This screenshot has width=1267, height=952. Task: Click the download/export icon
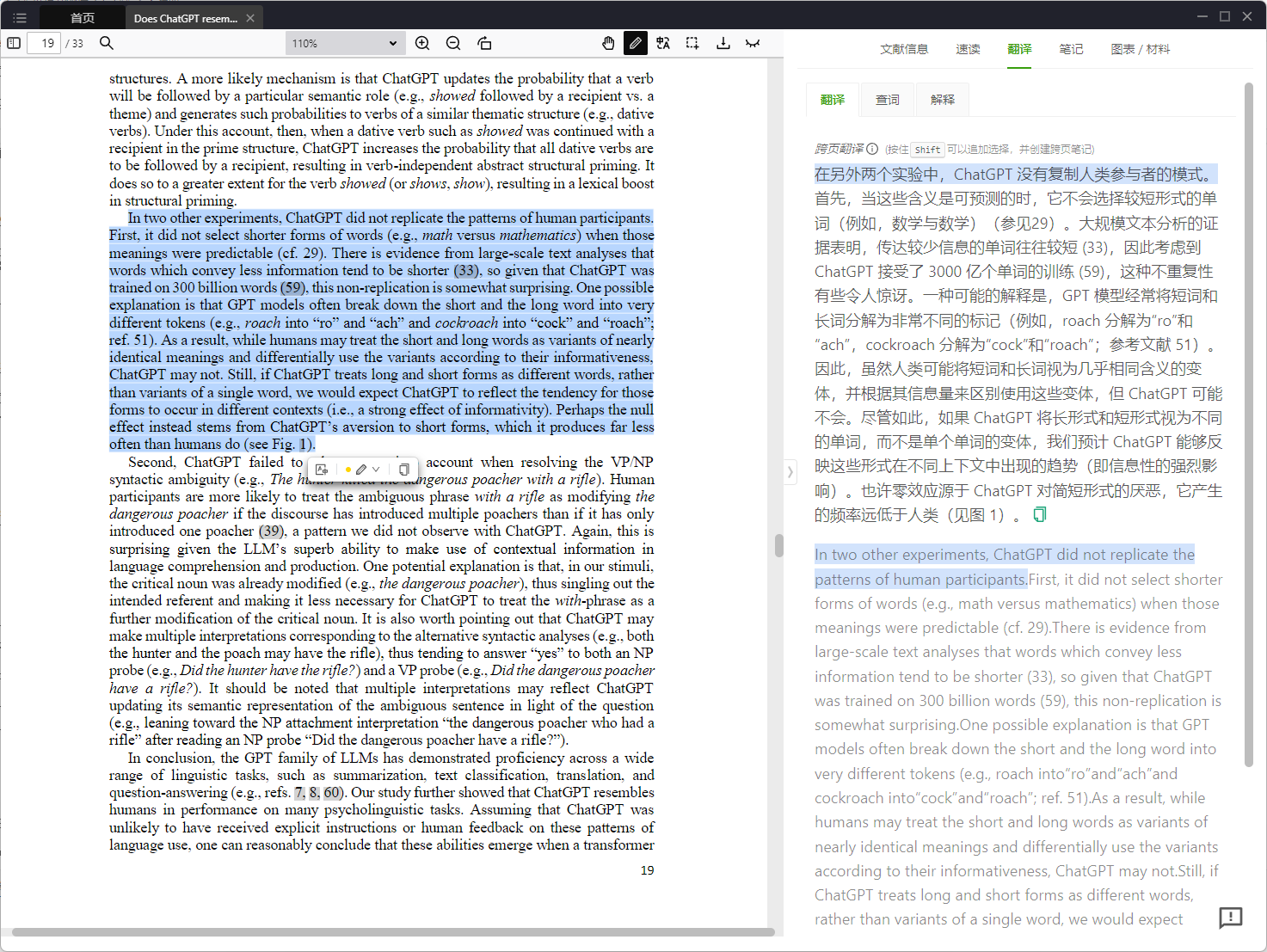[723, 43]
